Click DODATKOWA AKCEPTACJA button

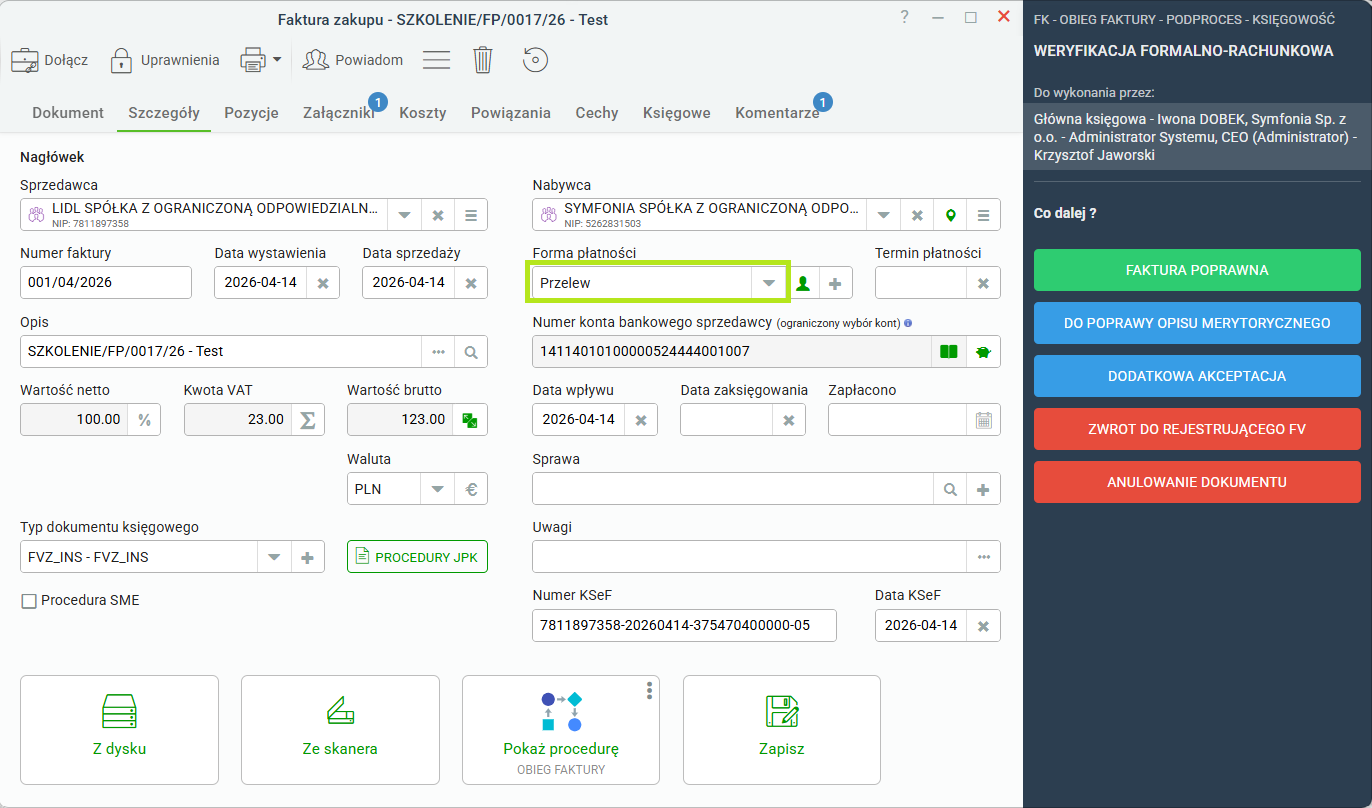pyautogui.click(x=1197, y=376)
